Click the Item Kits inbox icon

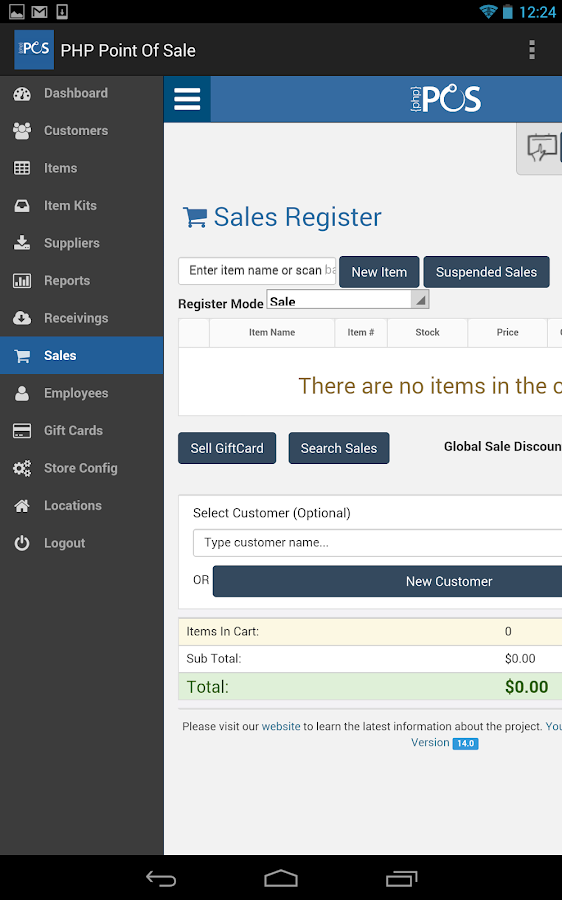click(22, 205)
